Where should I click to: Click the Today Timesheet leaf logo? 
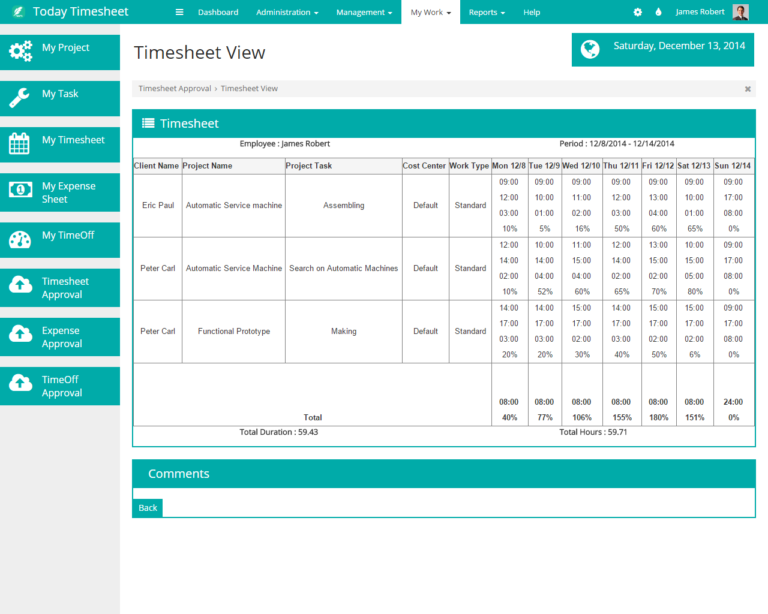(16, 12)
